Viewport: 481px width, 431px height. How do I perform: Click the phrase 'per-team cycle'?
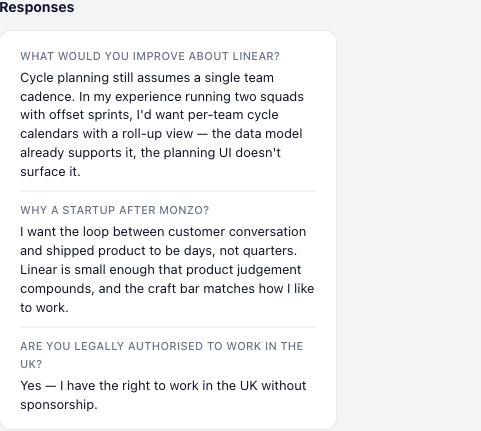tap(233, 115)
